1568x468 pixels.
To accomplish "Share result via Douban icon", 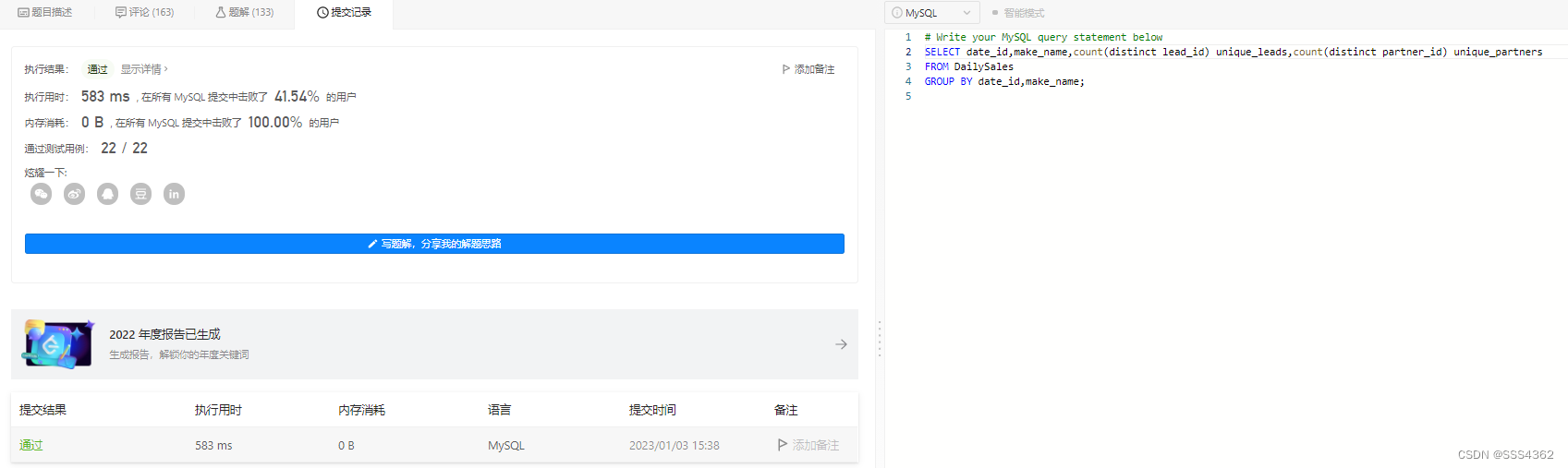I will click(x=140, y=194).
